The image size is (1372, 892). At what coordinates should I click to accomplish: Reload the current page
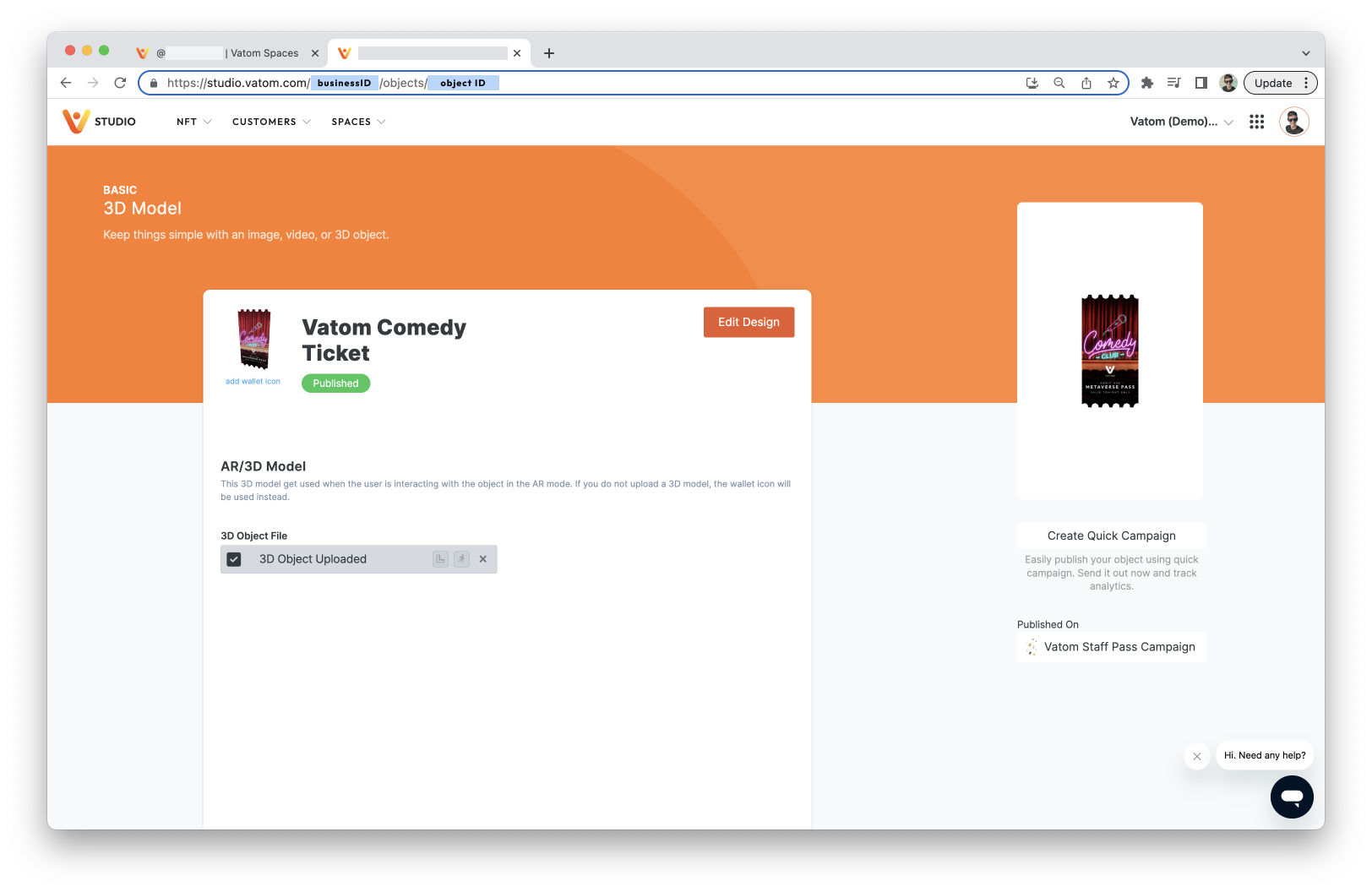click(x=120, y=83)
